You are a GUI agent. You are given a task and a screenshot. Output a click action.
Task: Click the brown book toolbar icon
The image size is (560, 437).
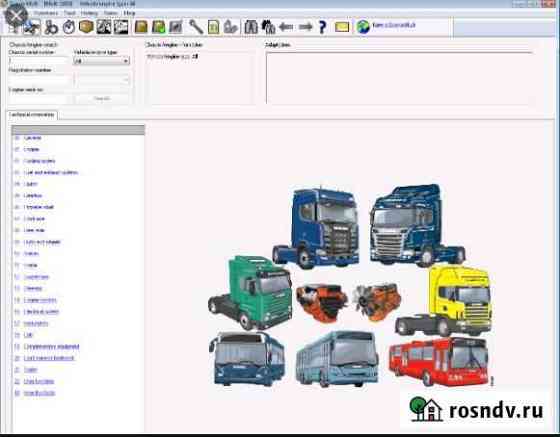click(141, 27)
